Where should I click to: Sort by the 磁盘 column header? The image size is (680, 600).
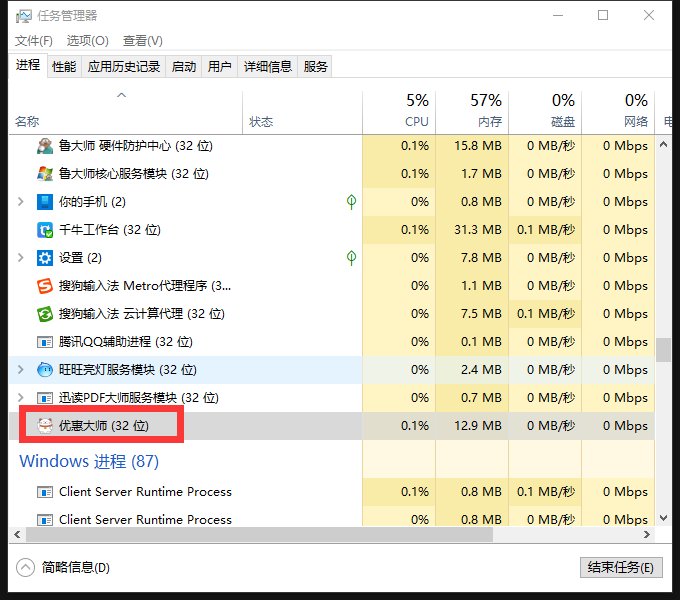(x=545, y=112)
